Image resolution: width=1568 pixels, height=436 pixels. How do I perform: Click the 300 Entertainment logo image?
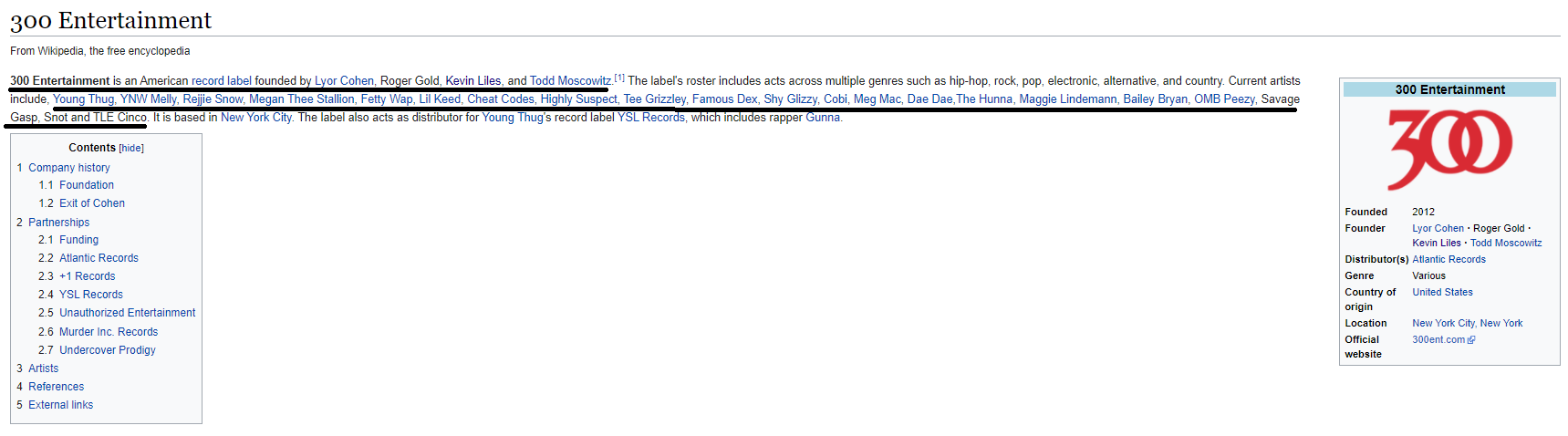[x=1449, y=150]
